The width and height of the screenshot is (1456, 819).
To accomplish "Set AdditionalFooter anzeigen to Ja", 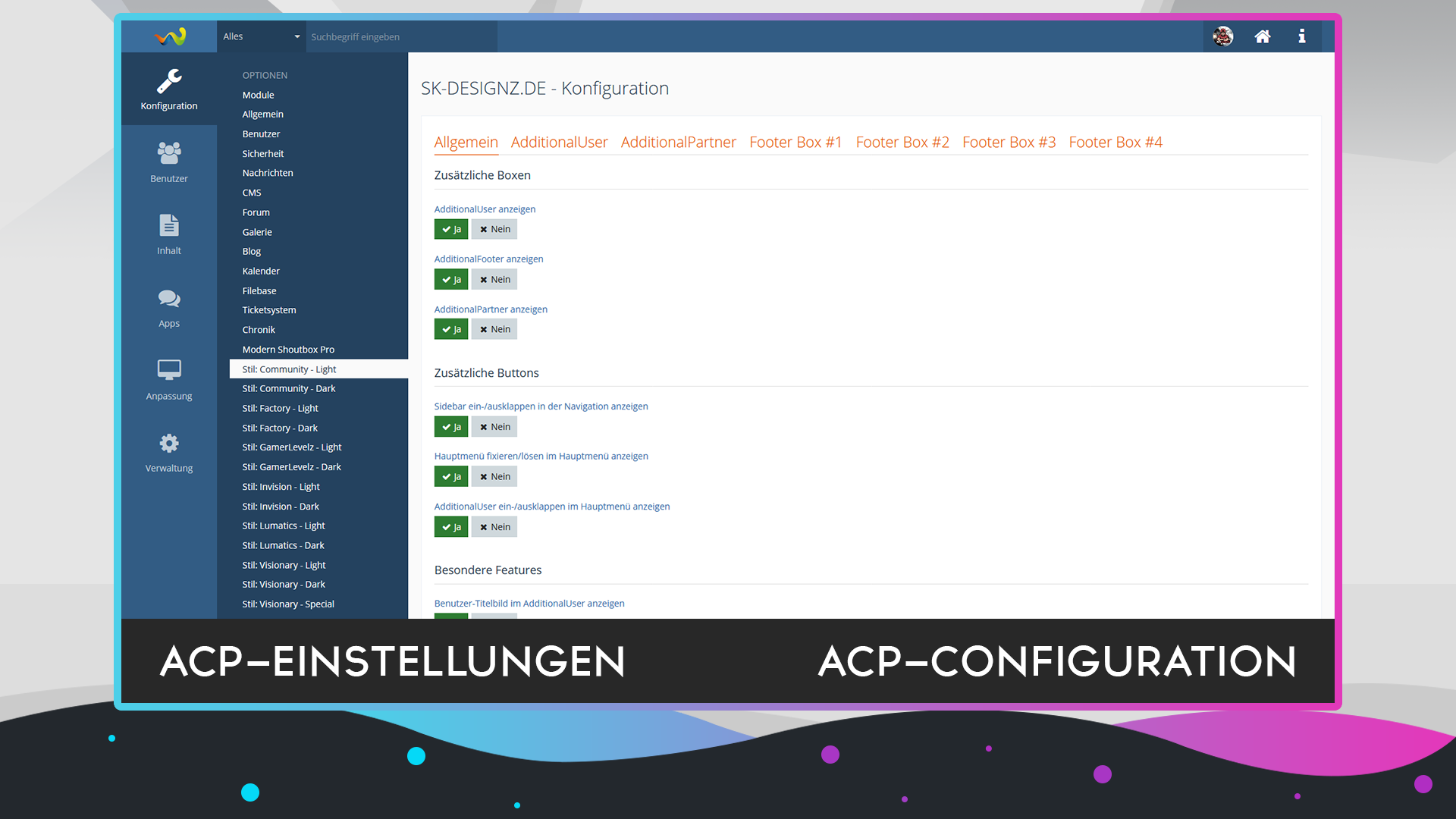I will pyautogui.click(x=451, y=280).
